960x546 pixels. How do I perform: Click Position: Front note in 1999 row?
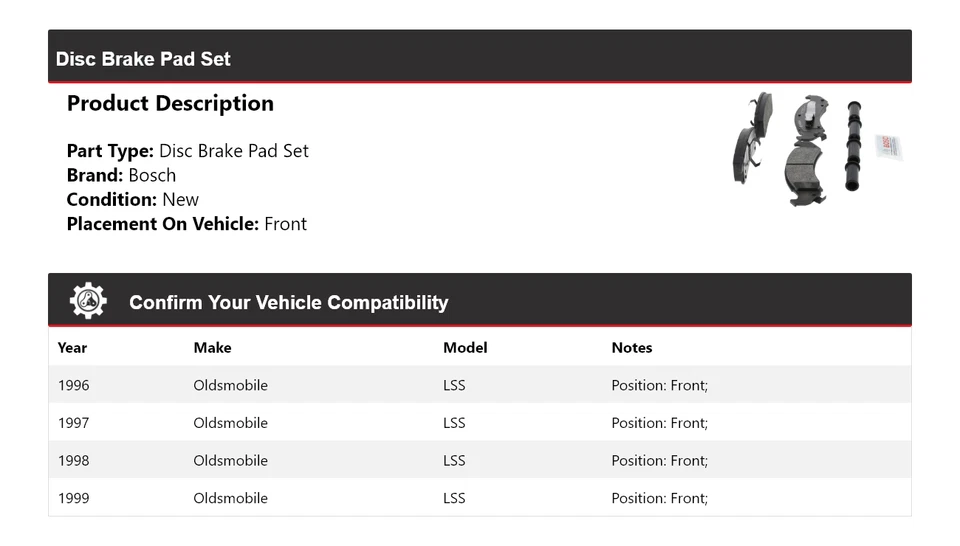(659, 498)
